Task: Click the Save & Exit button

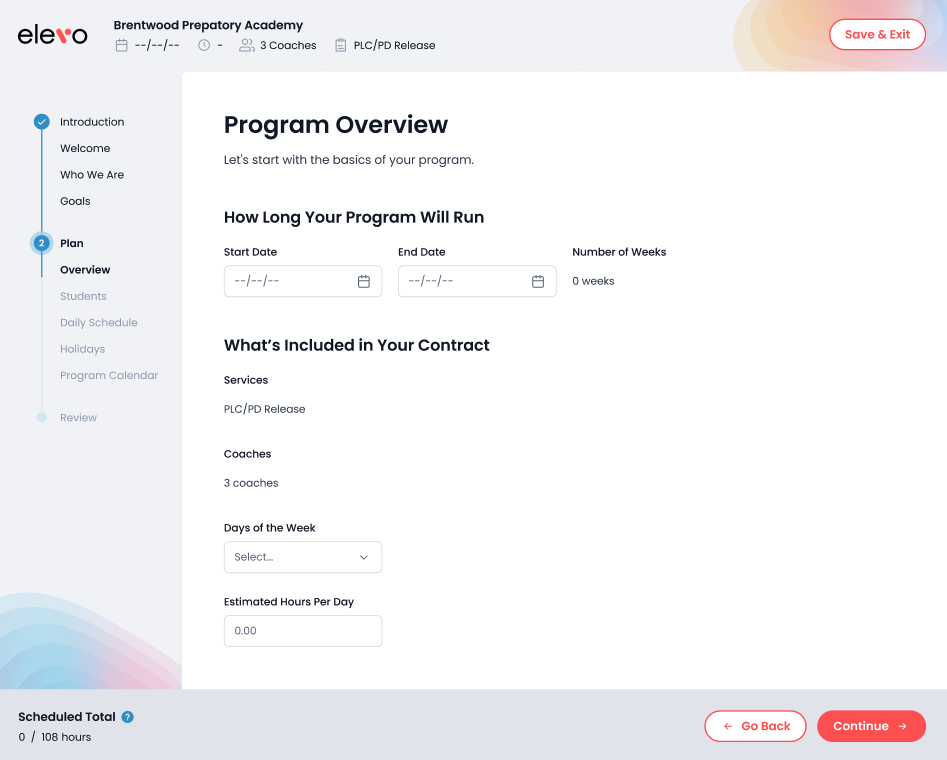Action: 877,34
